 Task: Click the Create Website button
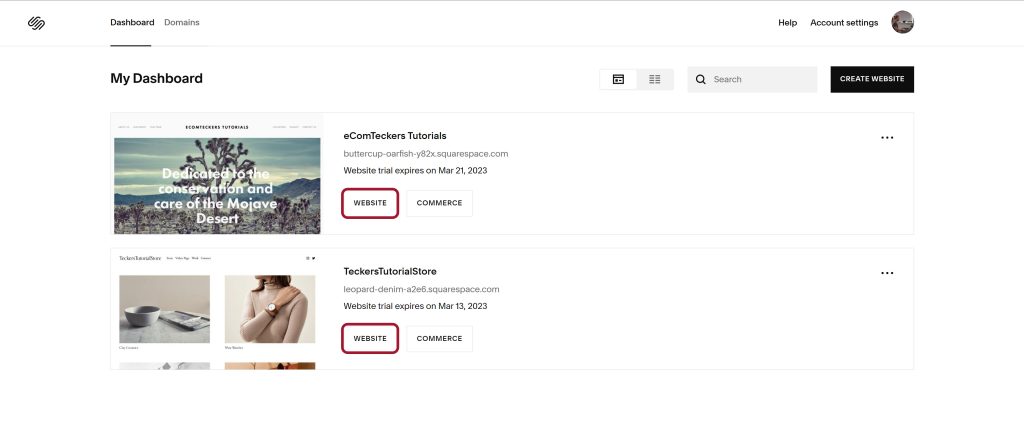pyautogui.click(x=872, y=79)
